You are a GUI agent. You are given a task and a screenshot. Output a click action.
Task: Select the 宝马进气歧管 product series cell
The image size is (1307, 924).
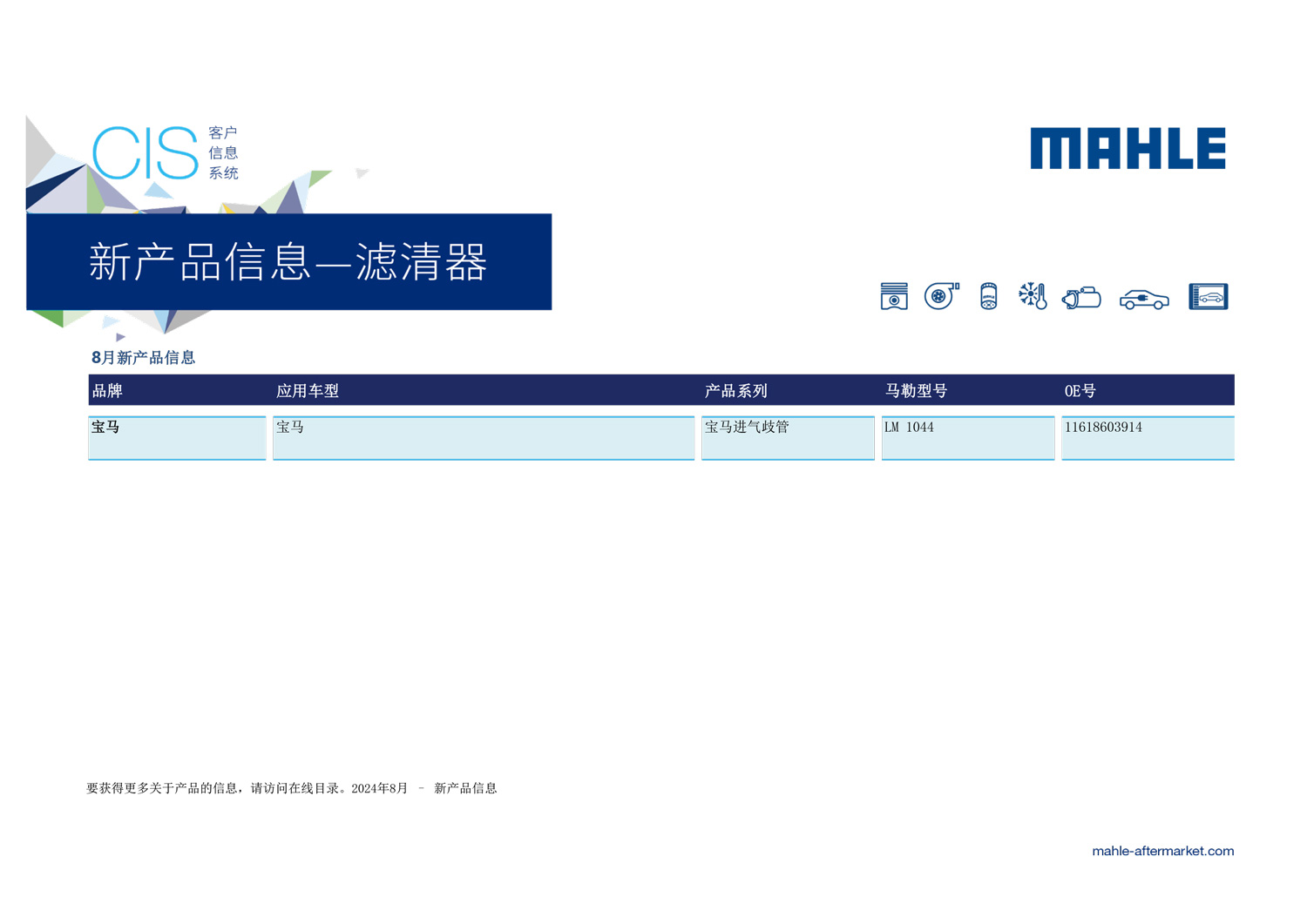[788, 438]
